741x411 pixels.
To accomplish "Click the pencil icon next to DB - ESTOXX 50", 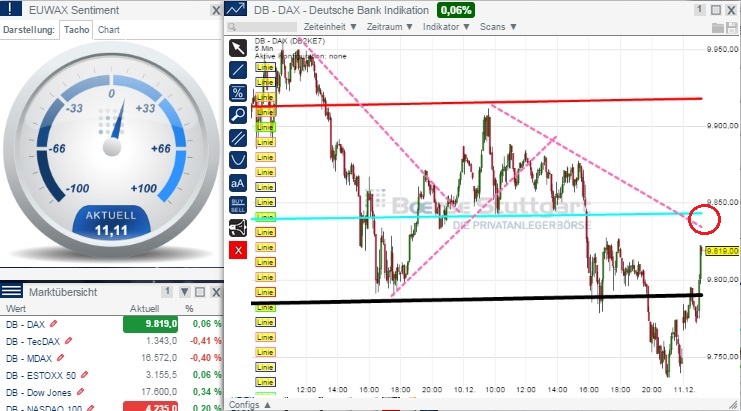I will tap(85, 375).
